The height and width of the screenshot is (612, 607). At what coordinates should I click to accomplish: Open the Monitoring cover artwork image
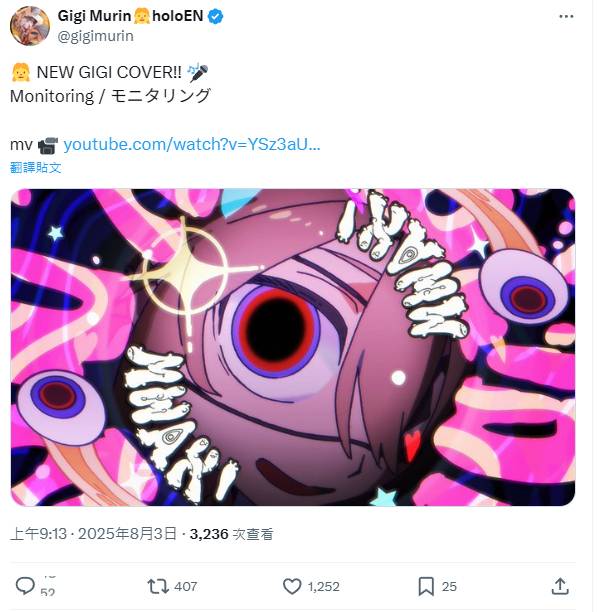click(x=293, y=347)
